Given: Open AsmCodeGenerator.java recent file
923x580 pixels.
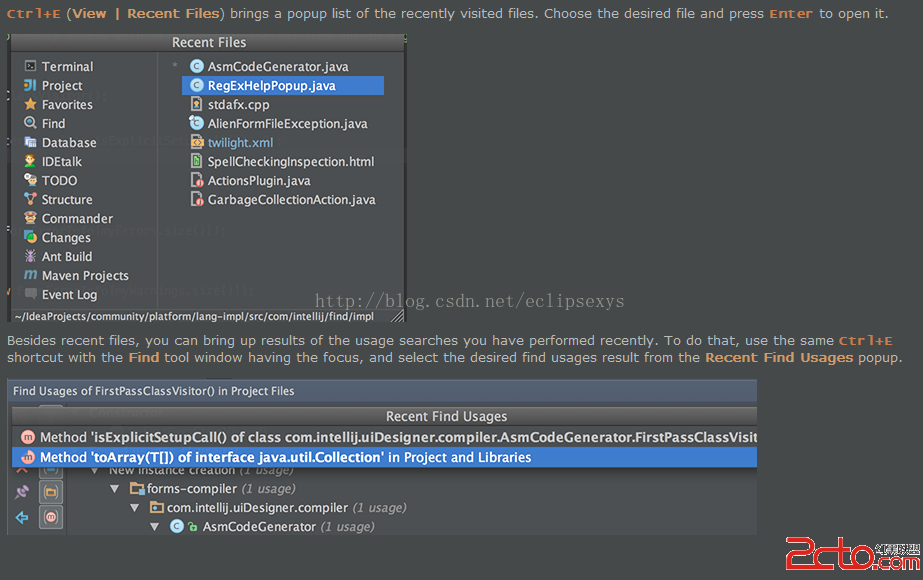Looking at the screenshot, I should click(x=270, y=67).
